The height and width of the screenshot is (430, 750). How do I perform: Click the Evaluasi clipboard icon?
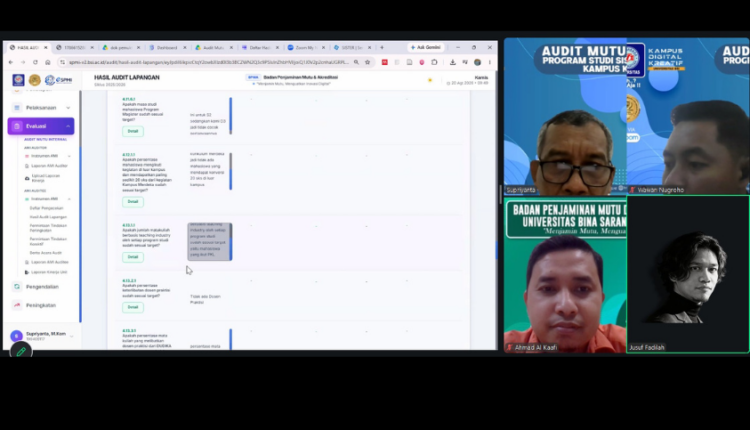coord(17,126)
